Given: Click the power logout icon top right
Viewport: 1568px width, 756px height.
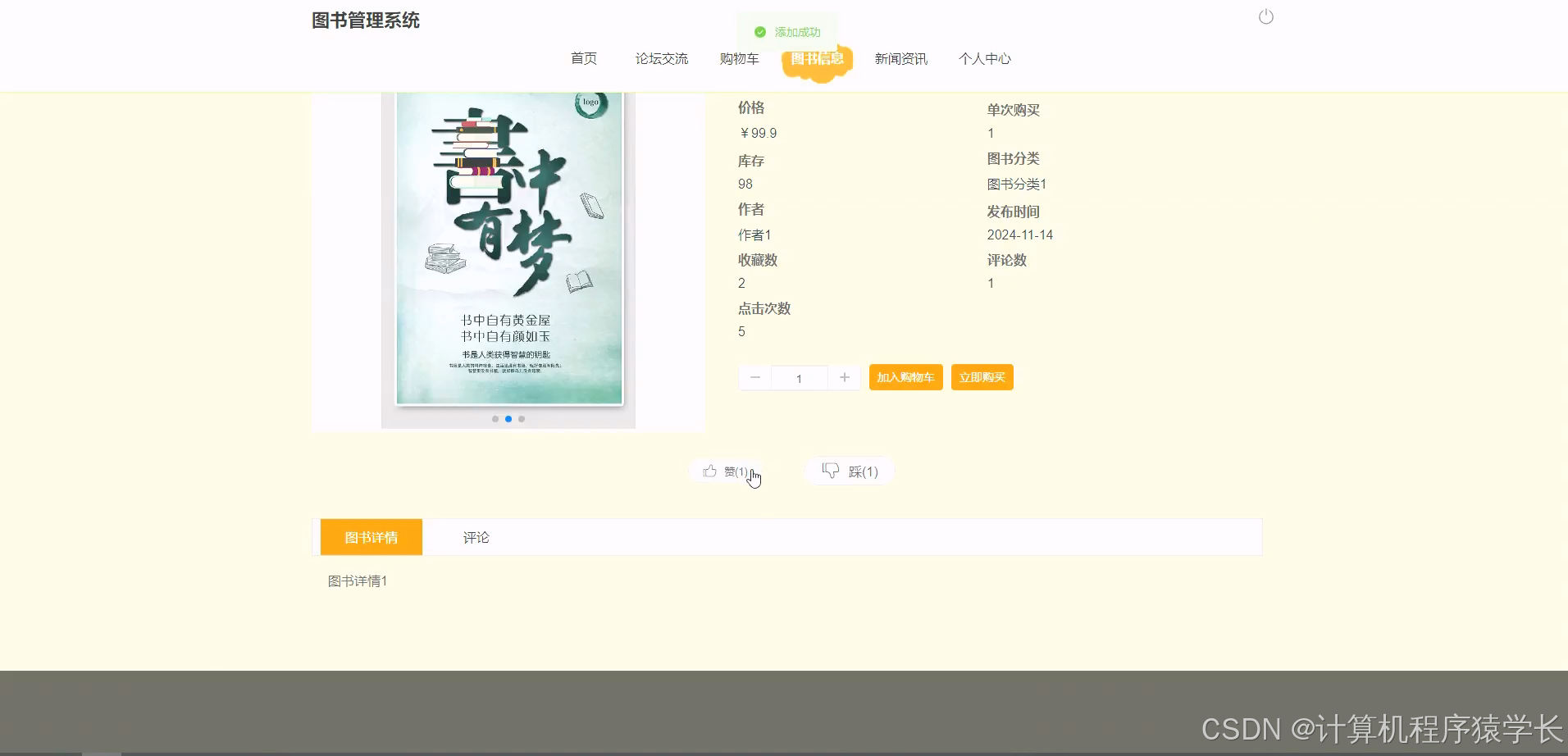Looking at the screenshot, I should coord(1265,16).
